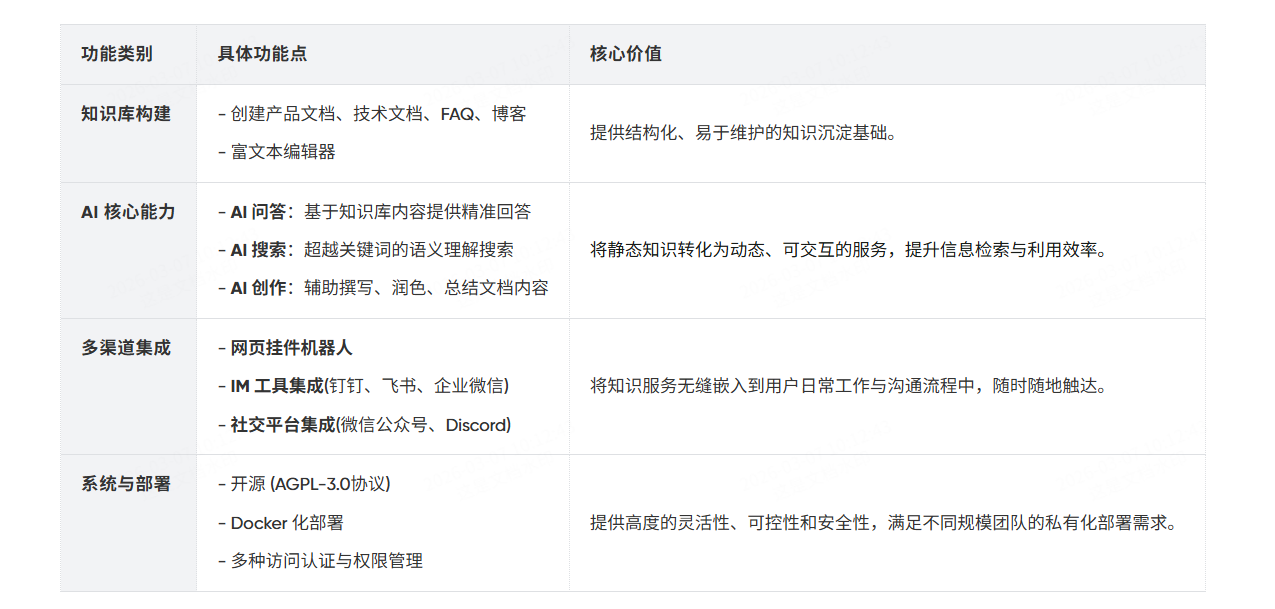Click the Docker 化部署 list item
1275x609 pixels.
[x=290, y=522]
